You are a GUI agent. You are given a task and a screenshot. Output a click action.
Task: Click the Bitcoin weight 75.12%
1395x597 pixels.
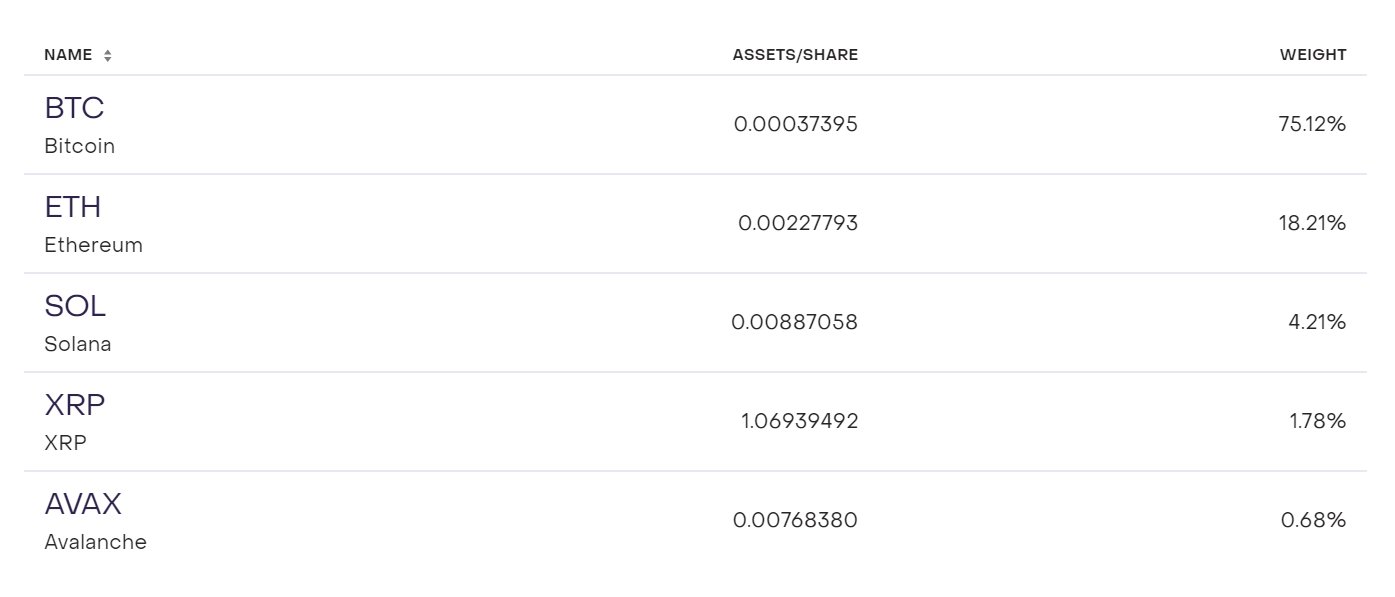click(x=1312, y=125)
